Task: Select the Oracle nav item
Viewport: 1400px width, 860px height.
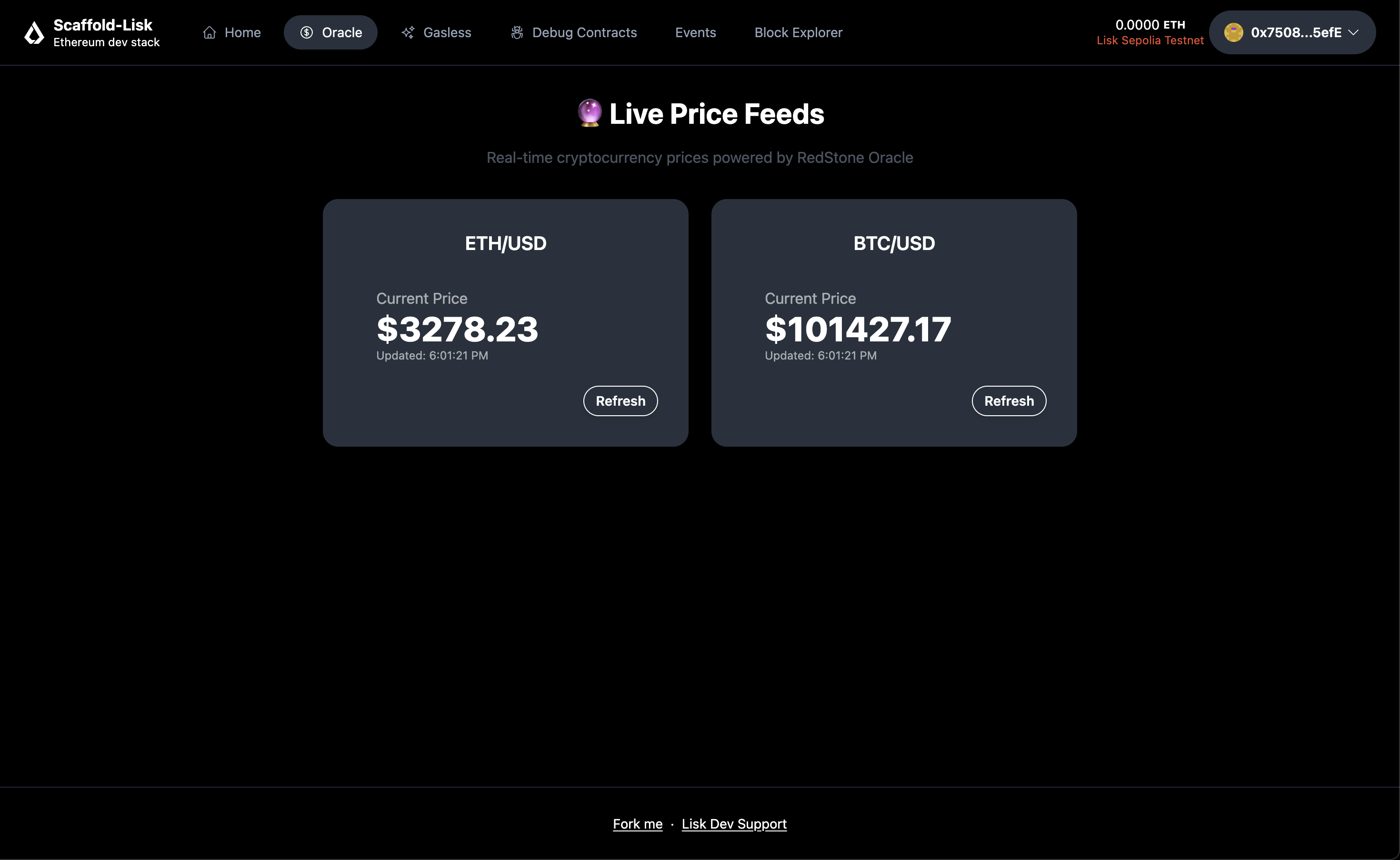Action: click(x=342, y=32)
